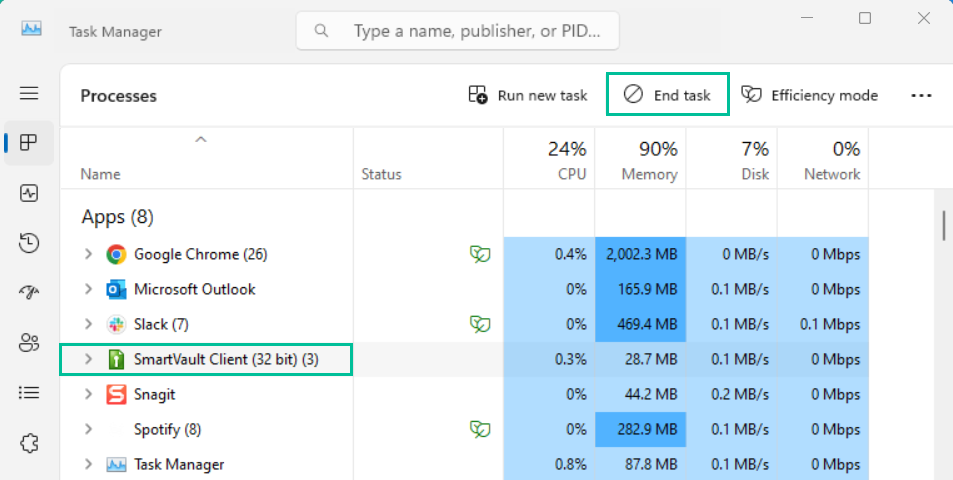Expand the Spotify process group

(x=89, y=430)
